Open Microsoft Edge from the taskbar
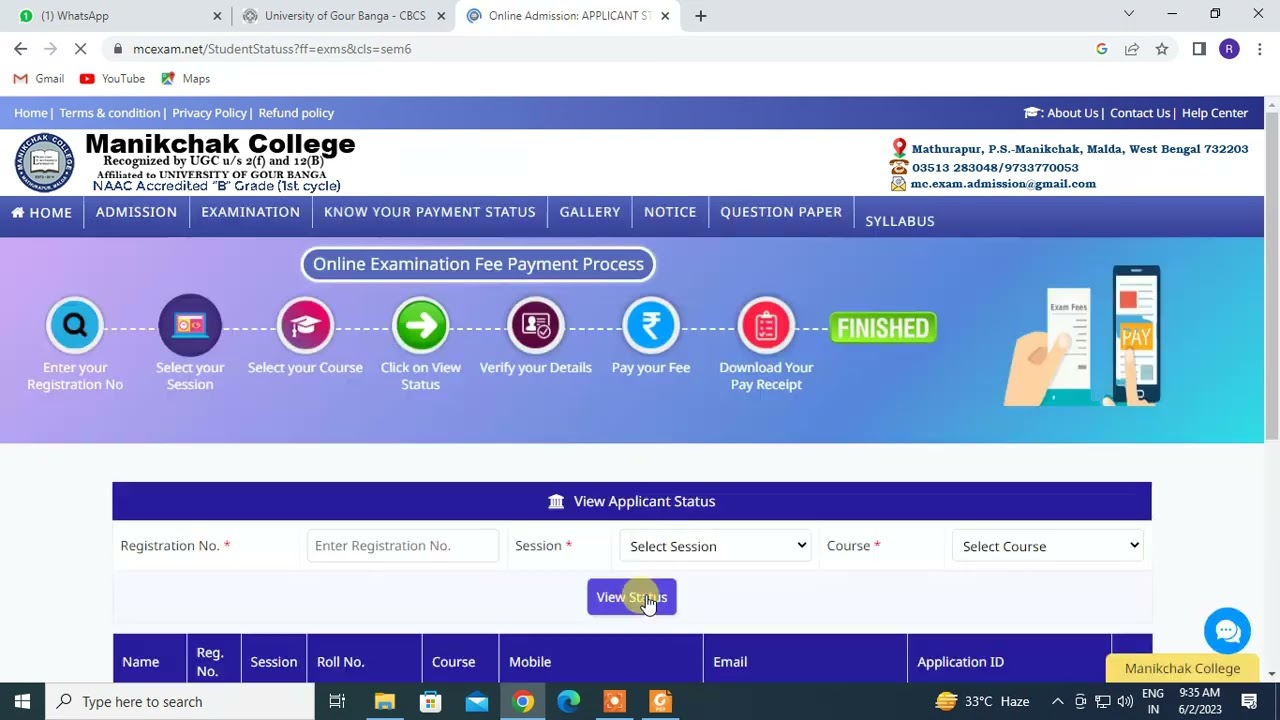 pyautogui.click(x=568, y=701)
